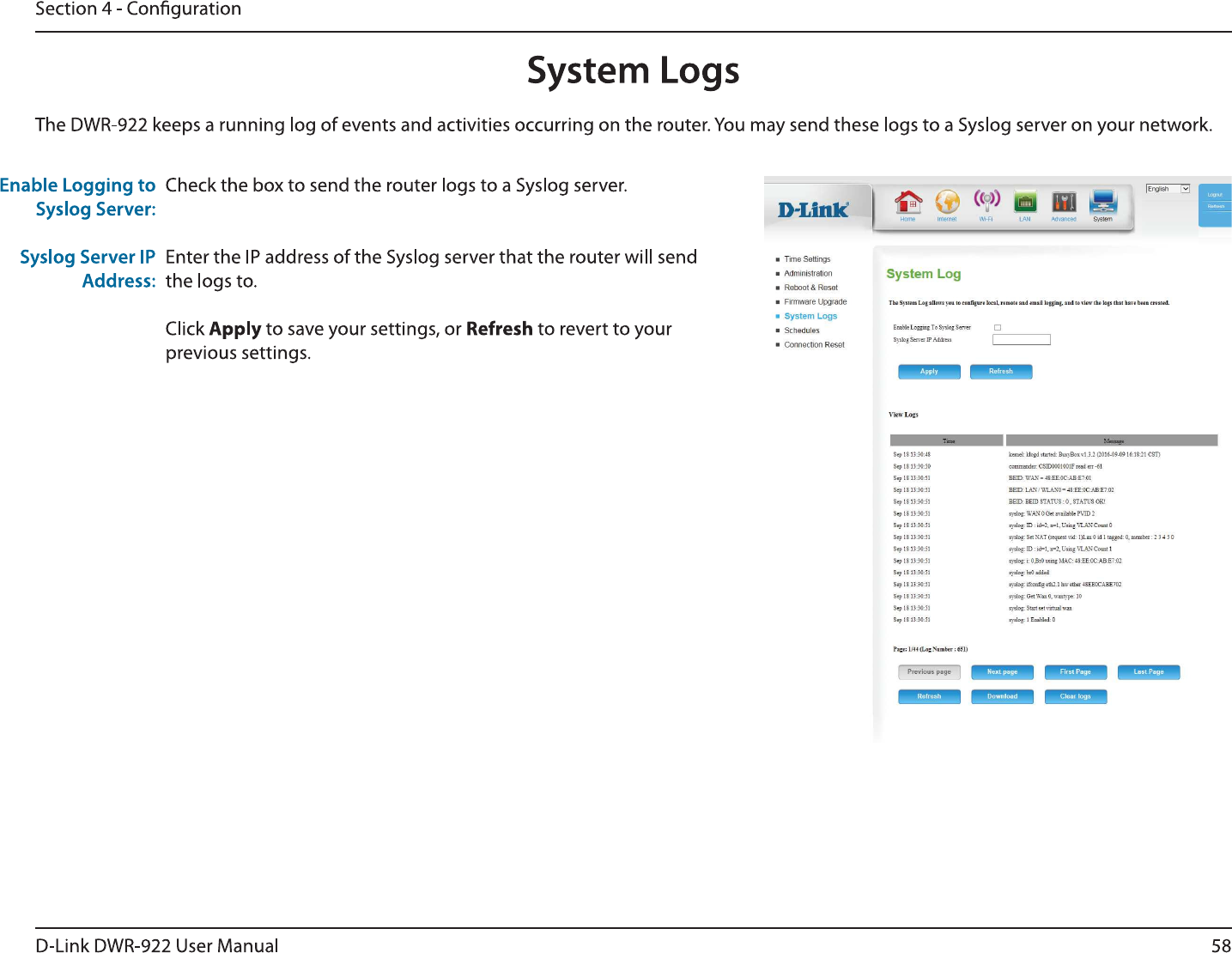Focus the Syslog Server IP Address field

(1022, 340)
